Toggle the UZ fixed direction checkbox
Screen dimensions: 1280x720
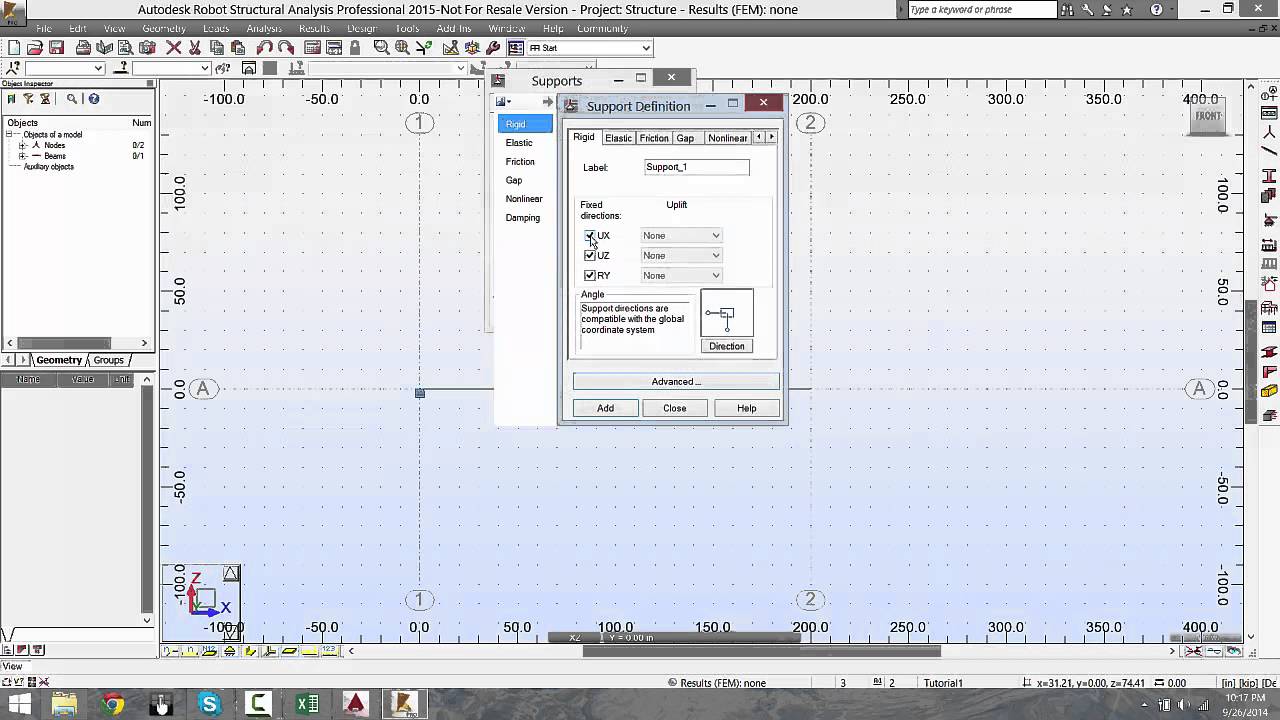click(x=590, y=256)
